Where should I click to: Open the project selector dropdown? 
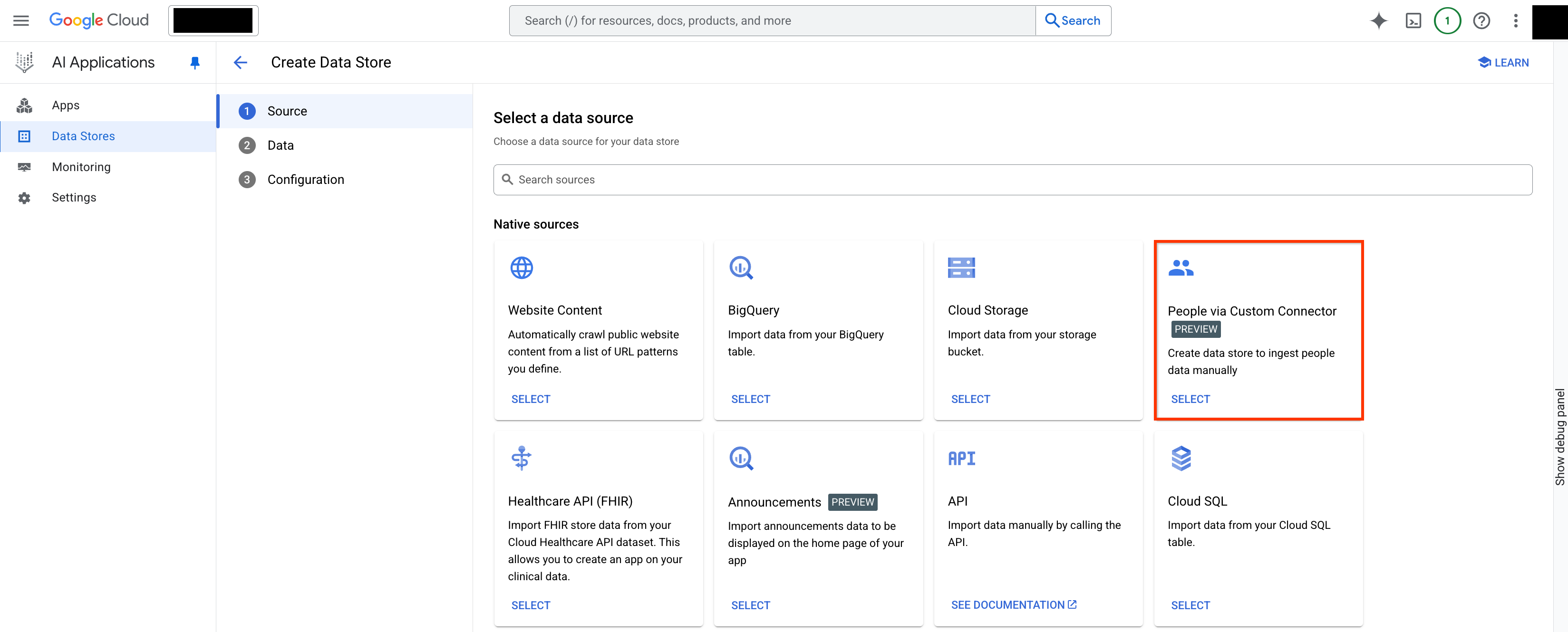(213, 20)
